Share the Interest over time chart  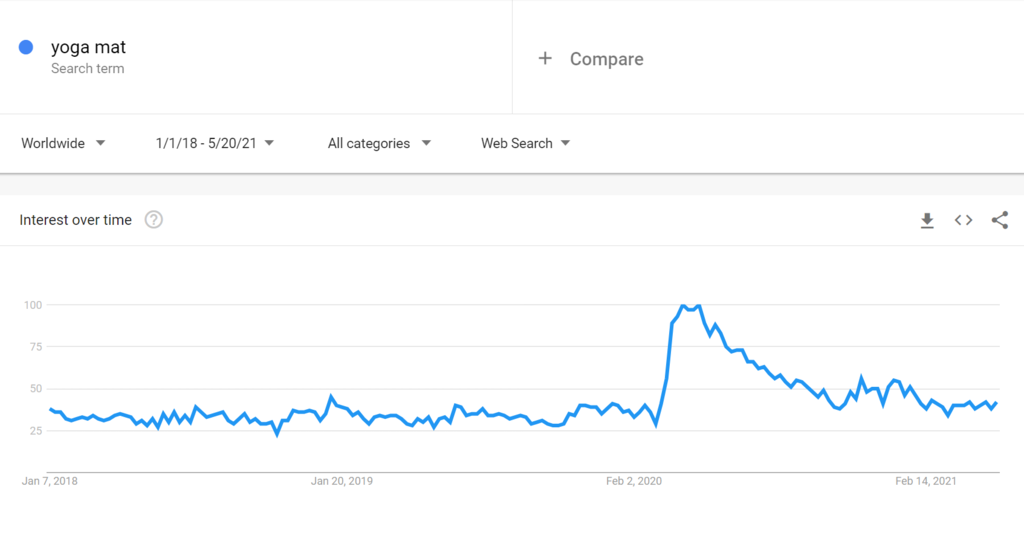999,220
